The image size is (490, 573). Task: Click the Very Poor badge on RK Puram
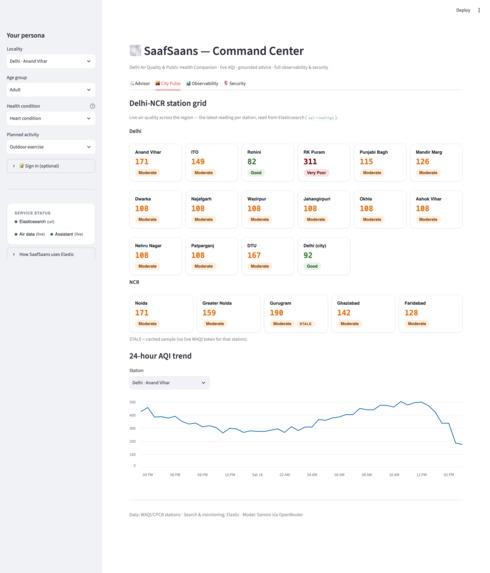coord(316,172)
